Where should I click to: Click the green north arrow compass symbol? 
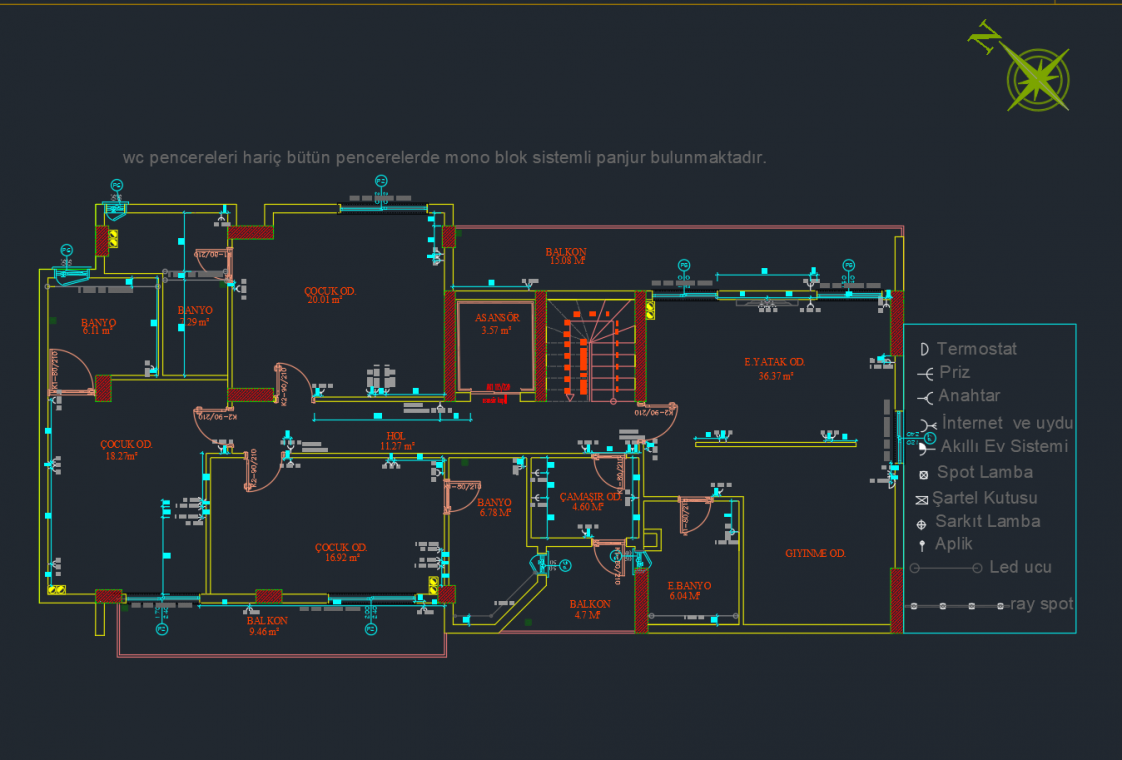pos(1038,77)
